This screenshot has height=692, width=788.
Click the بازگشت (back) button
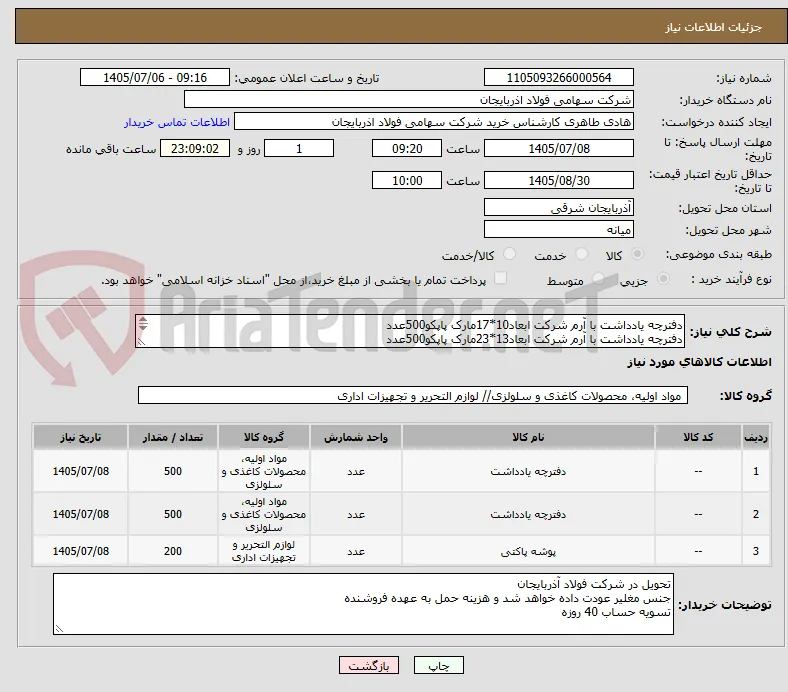click(369, 665)
